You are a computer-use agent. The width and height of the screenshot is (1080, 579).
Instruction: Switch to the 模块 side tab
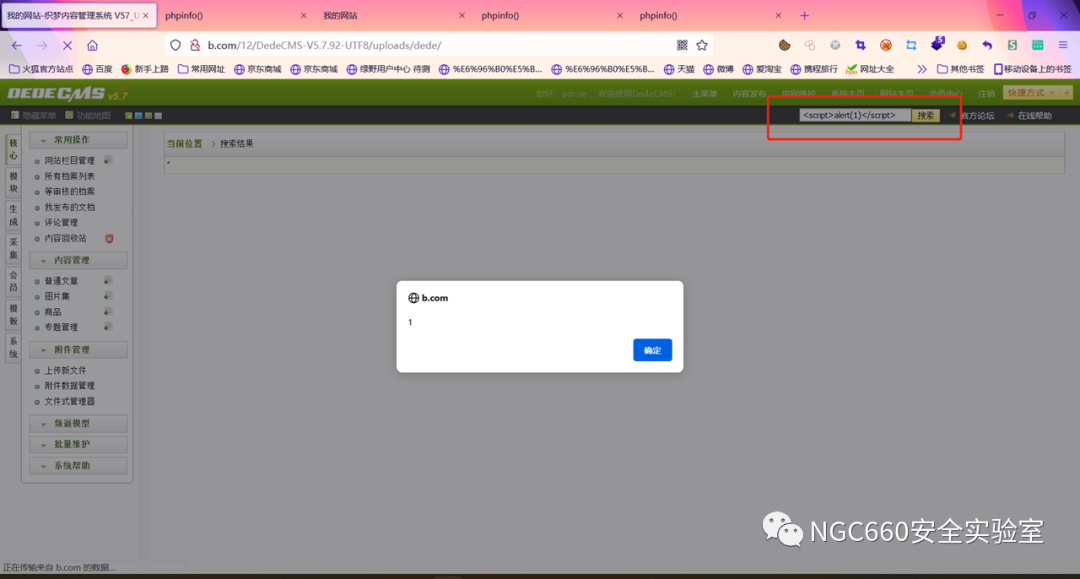tap(13, 182)
